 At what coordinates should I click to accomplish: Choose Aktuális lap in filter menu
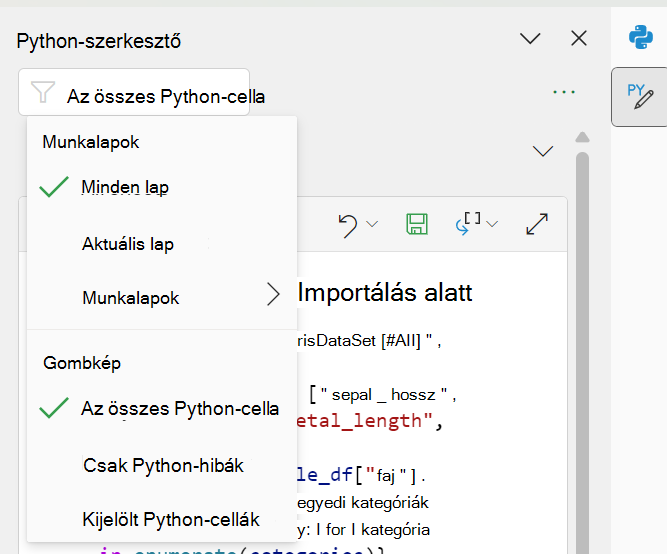coord(162,244)
